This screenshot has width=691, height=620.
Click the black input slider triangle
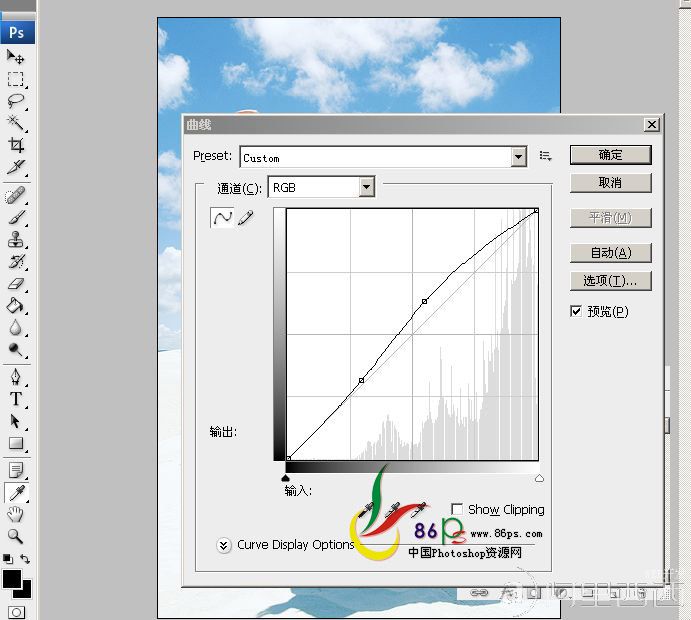[x=285, y=478]
